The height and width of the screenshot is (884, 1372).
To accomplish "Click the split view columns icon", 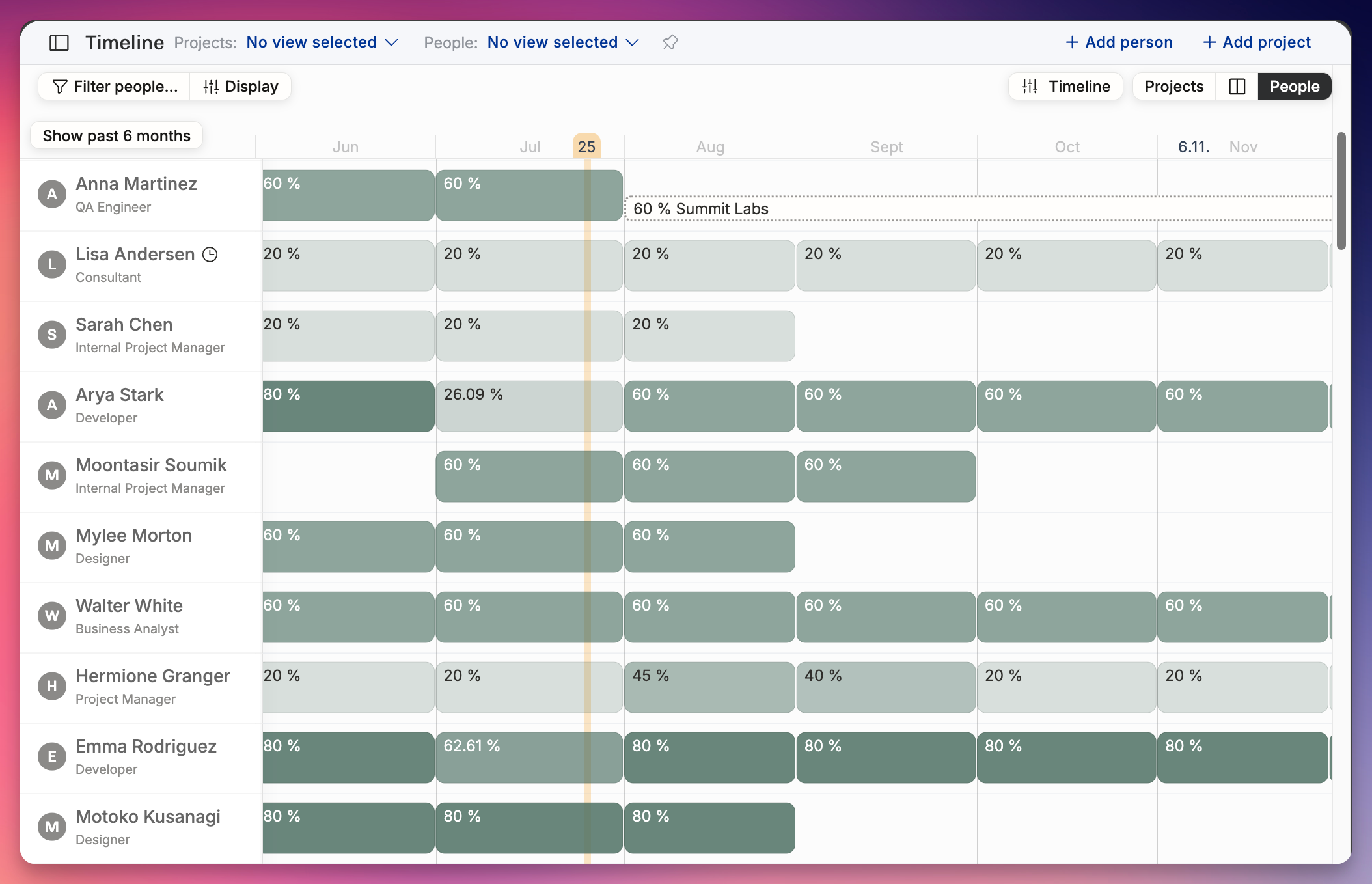I will 1237,87.
